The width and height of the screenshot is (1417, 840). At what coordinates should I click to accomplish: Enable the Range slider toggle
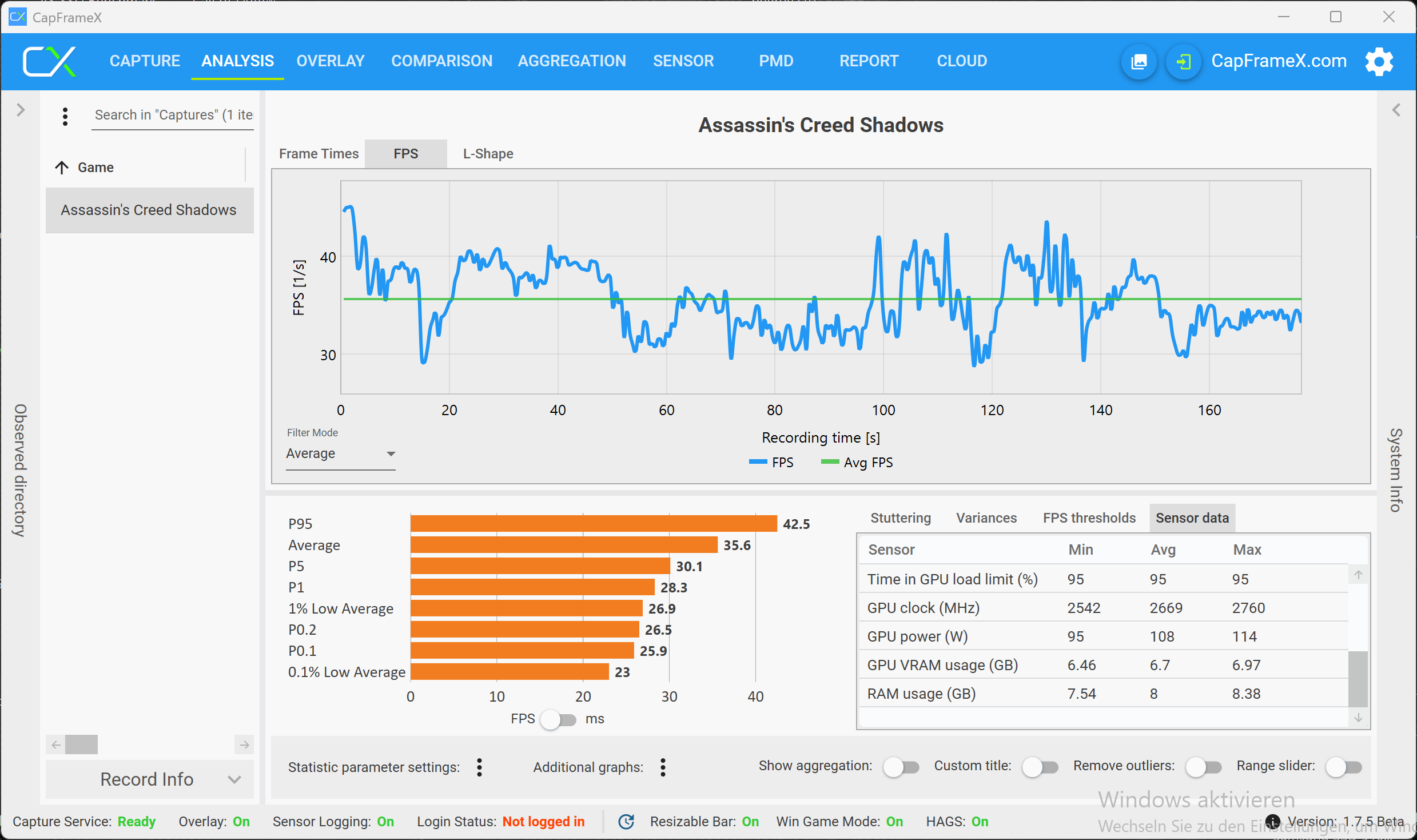[x=1344, y=767]
